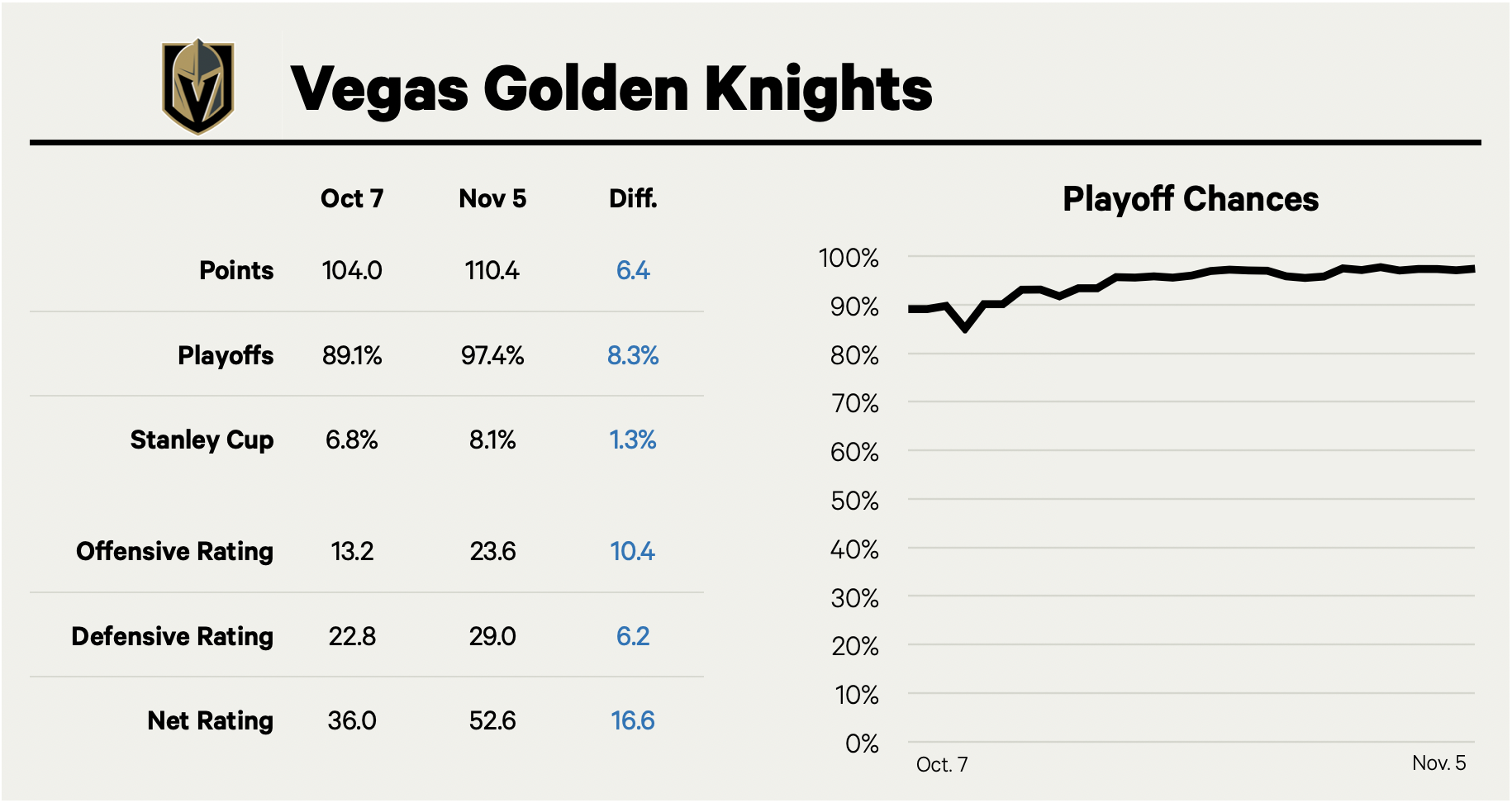Image resolution: width=1512 pixels, height=803 pixels.
Task: Select the Oct 7 column header
Action: [x=352, y=199]
